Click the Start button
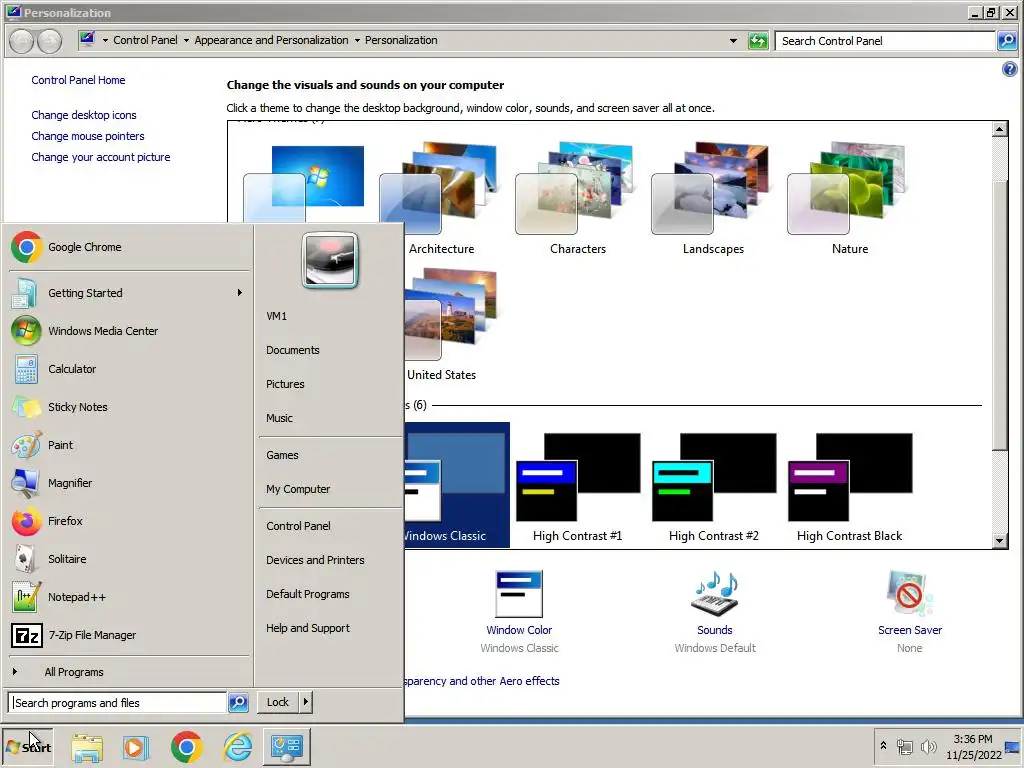Viewport: 1024px width, 768px height. [x=28, y=747]
